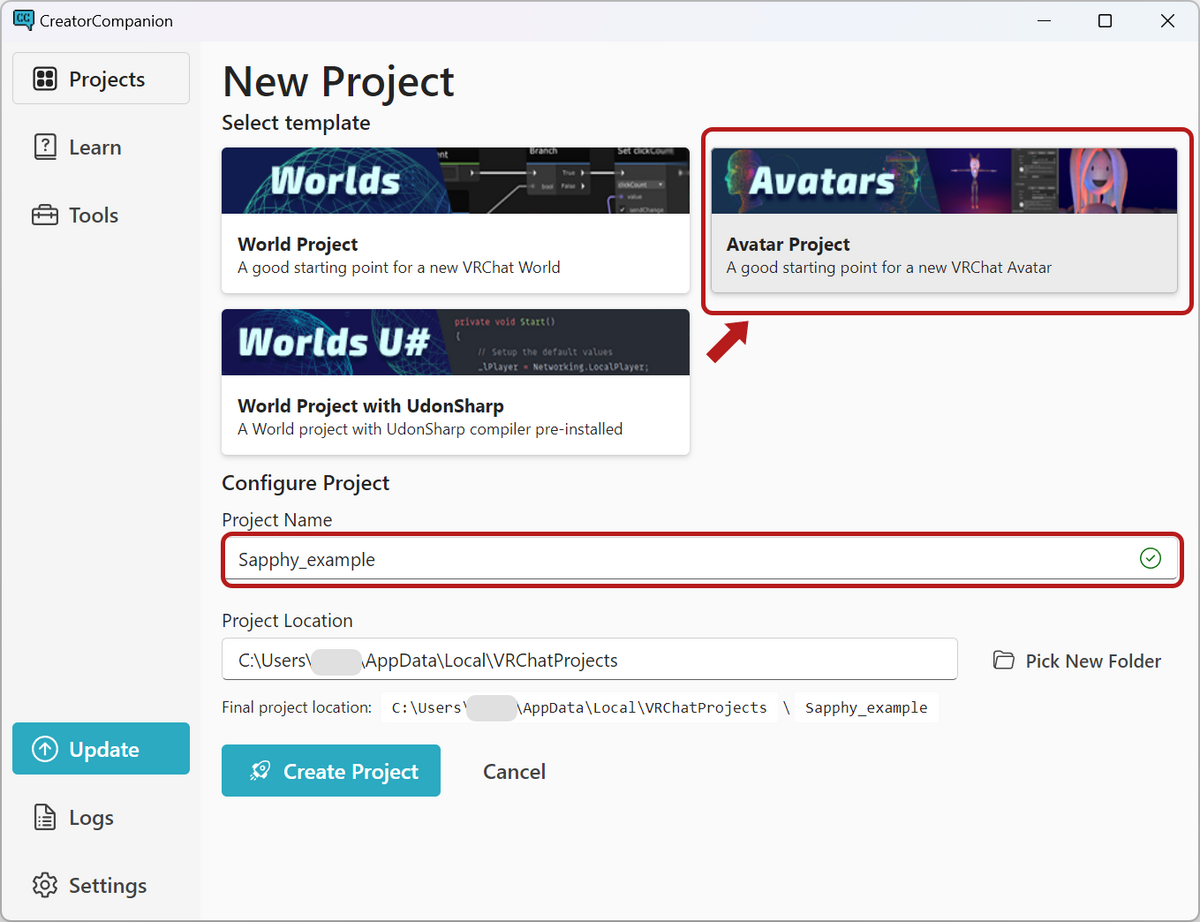Click the Project Name input field

coord(700,559)
